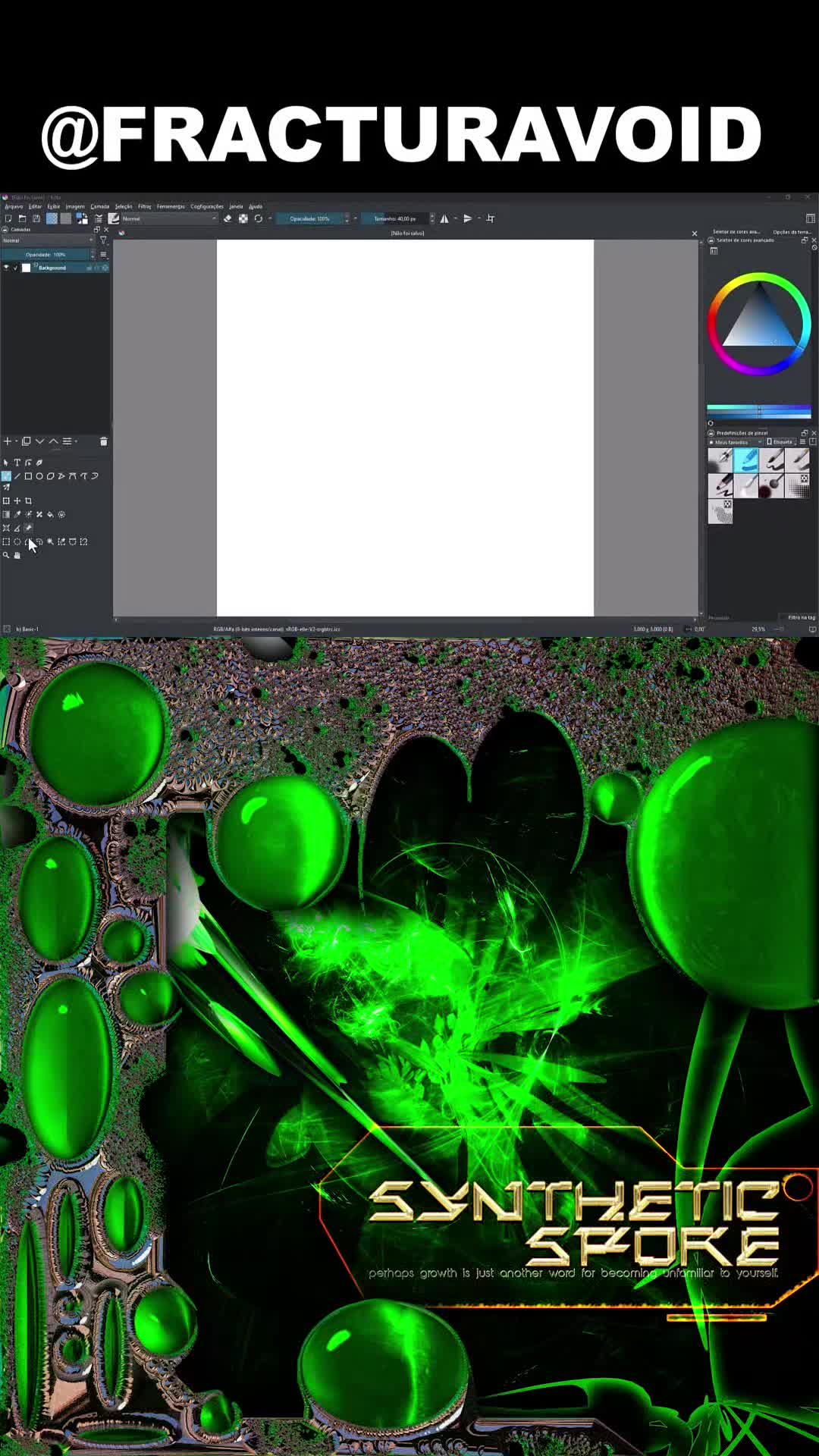Select the Background layer row
This screenshot has height=1456, width=819.
tap(55, 268)
